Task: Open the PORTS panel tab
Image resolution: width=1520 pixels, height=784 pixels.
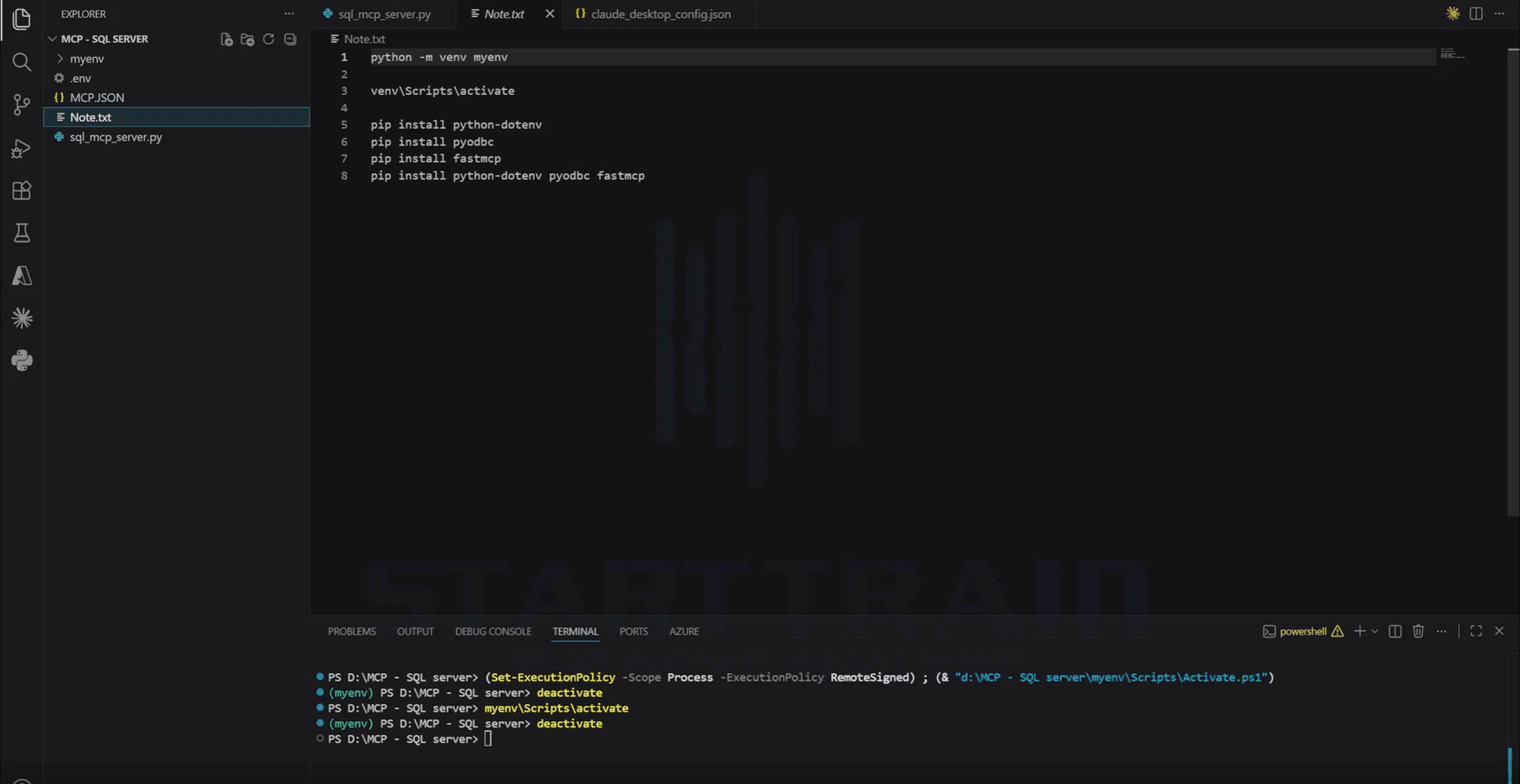Action: click(x=634, y=631)
